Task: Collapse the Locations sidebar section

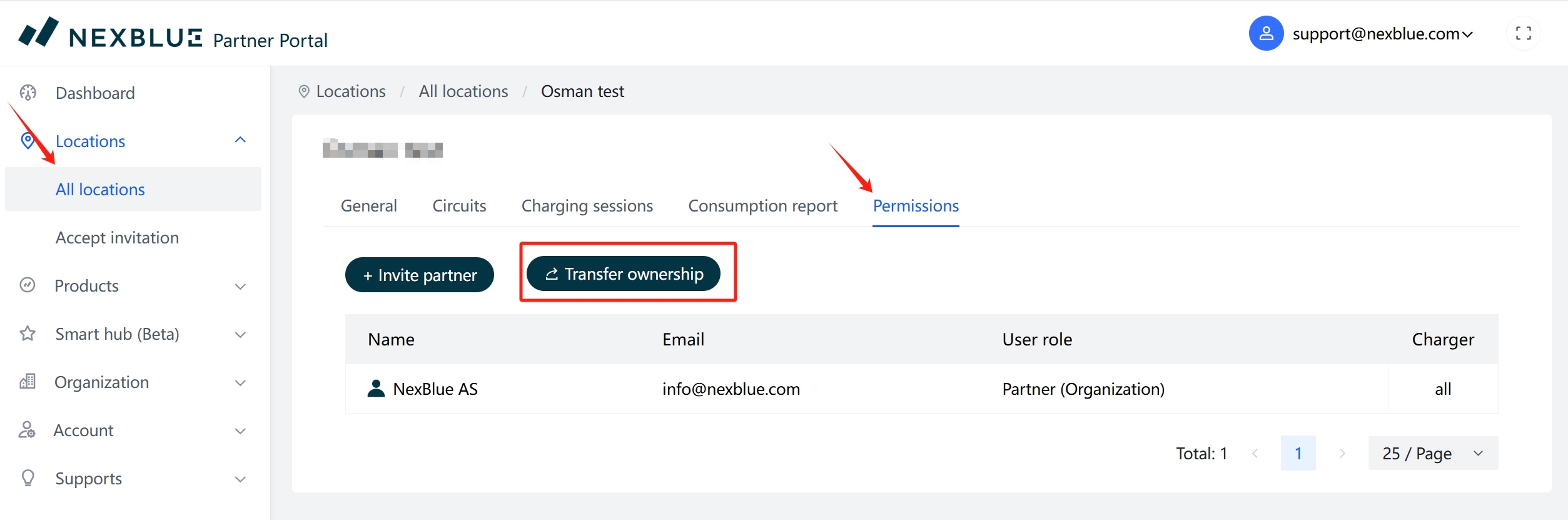Action: tap(240, 141)
